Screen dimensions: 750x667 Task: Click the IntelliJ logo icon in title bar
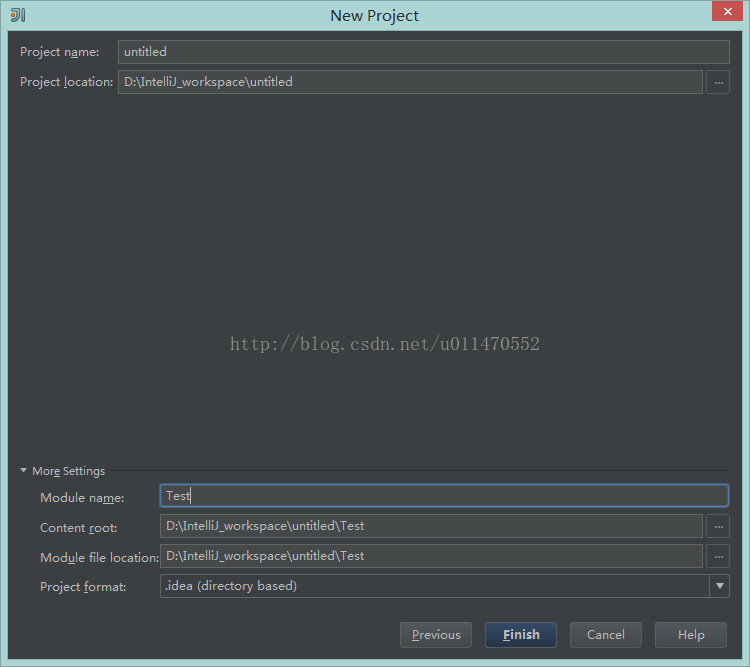click(18, 15)
